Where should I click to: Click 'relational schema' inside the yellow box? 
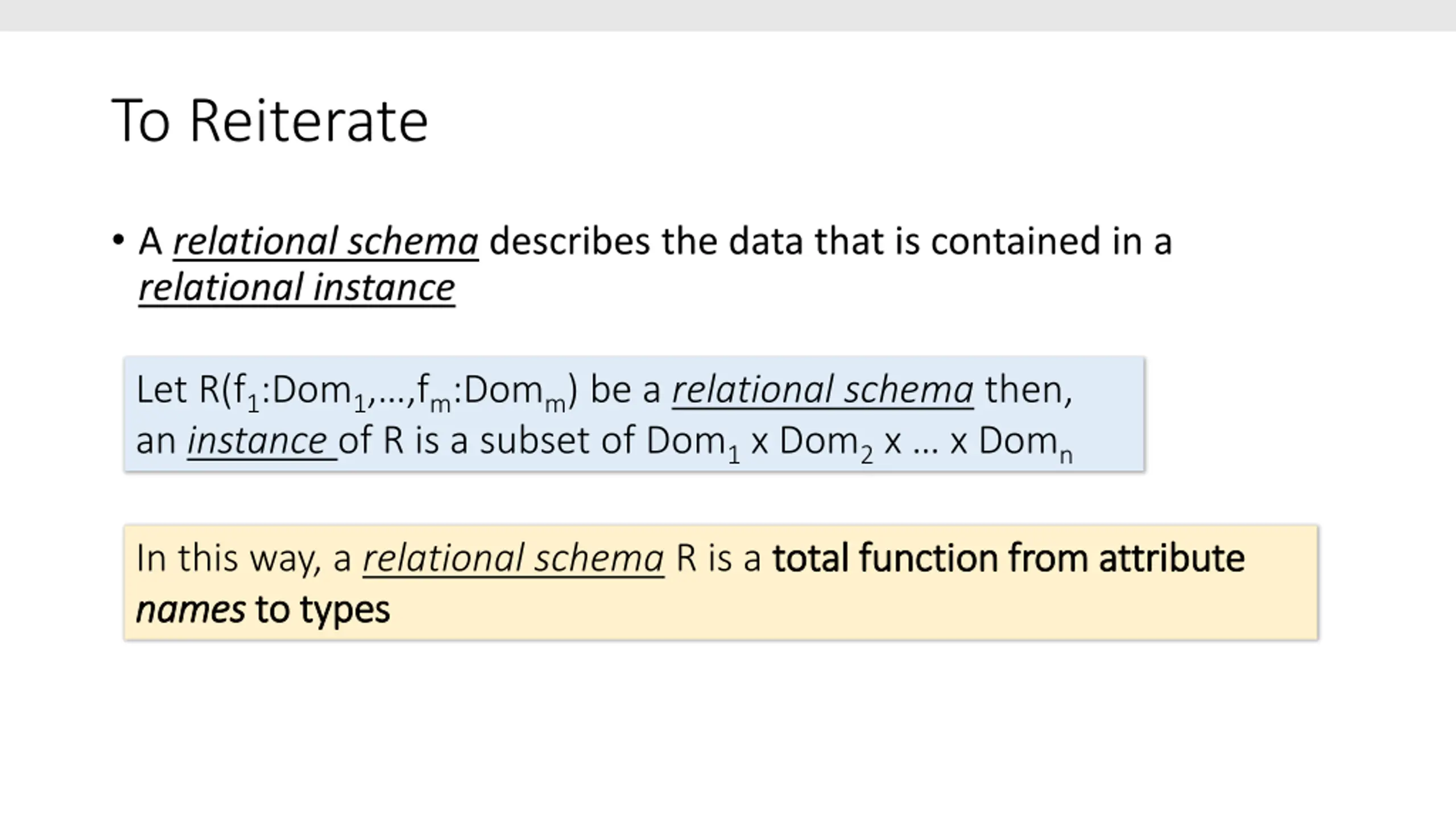click(514, 559)
